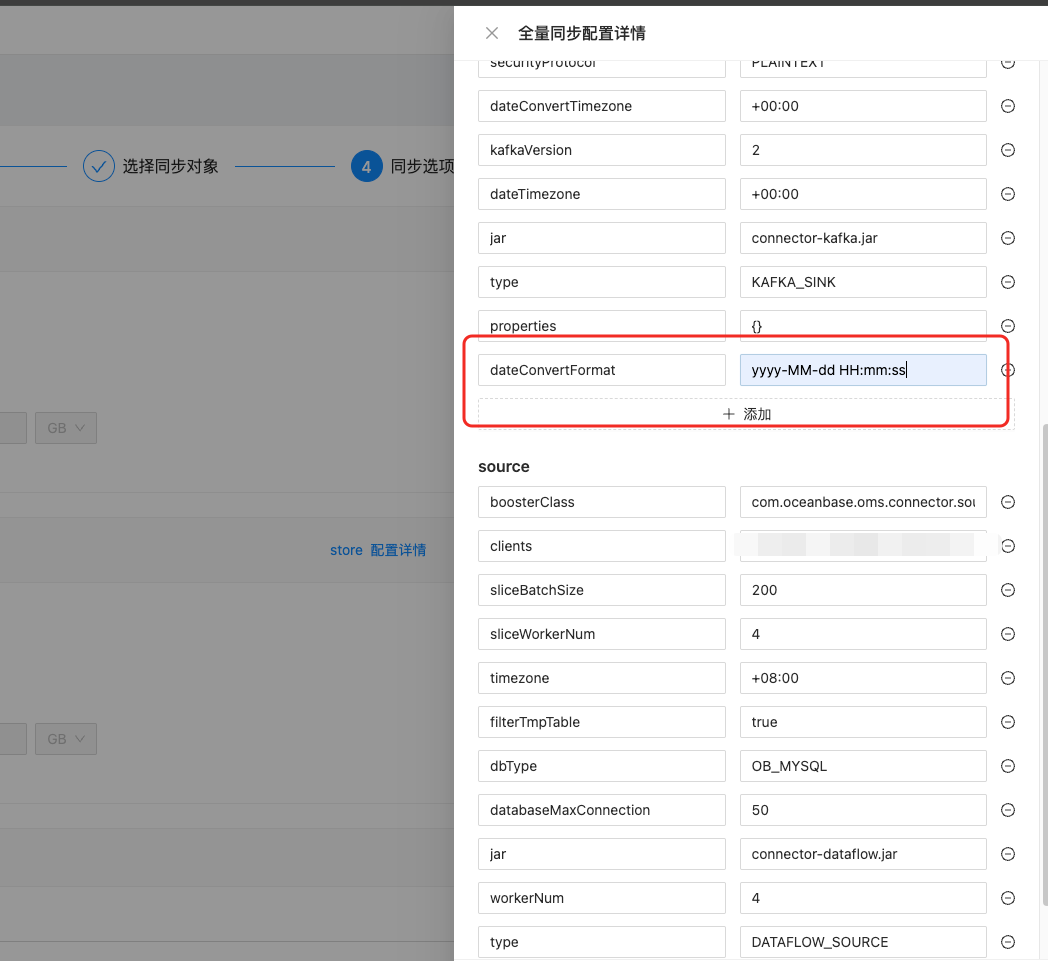The image size is (1048, 961).
Task: Edit the dateConvertTimezone key field
Action: pyautogui.click(x=602, y=106)
